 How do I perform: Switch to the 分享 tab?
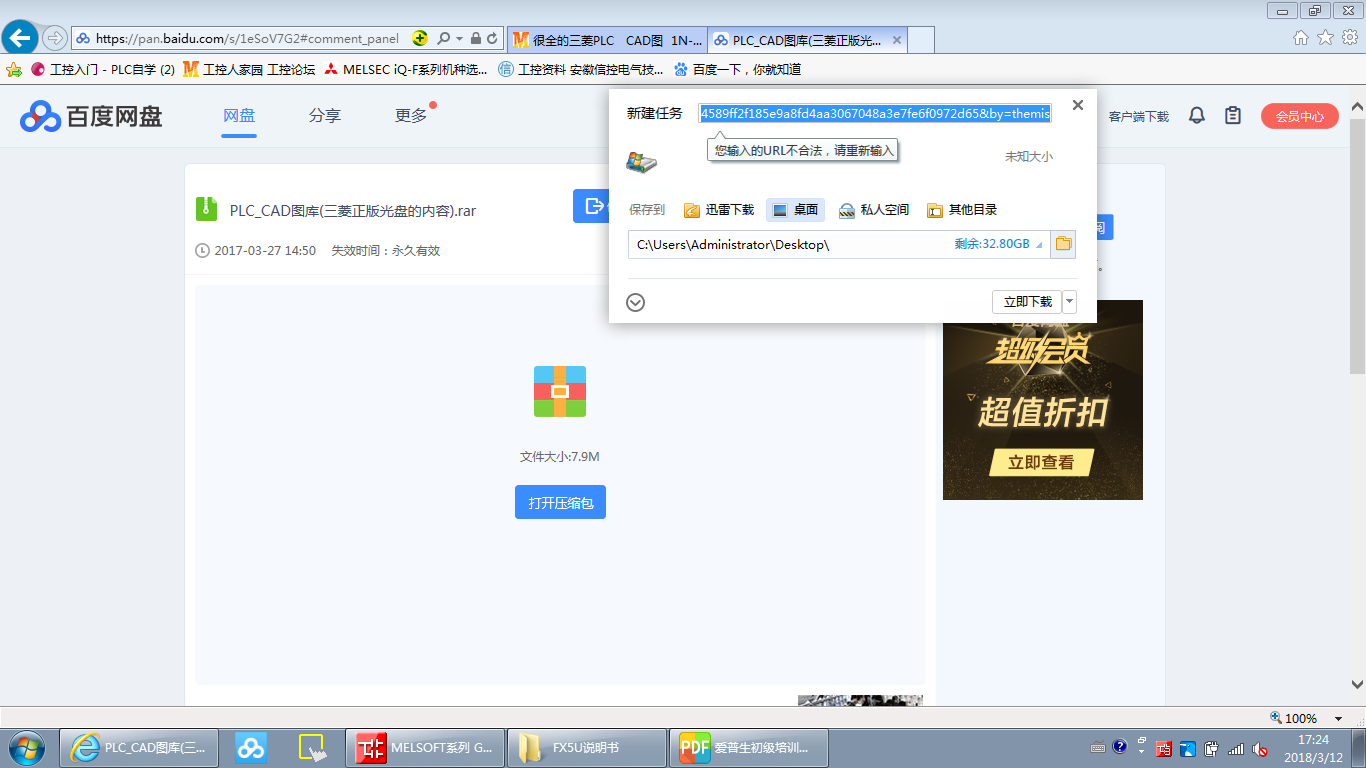coord(324,116)
